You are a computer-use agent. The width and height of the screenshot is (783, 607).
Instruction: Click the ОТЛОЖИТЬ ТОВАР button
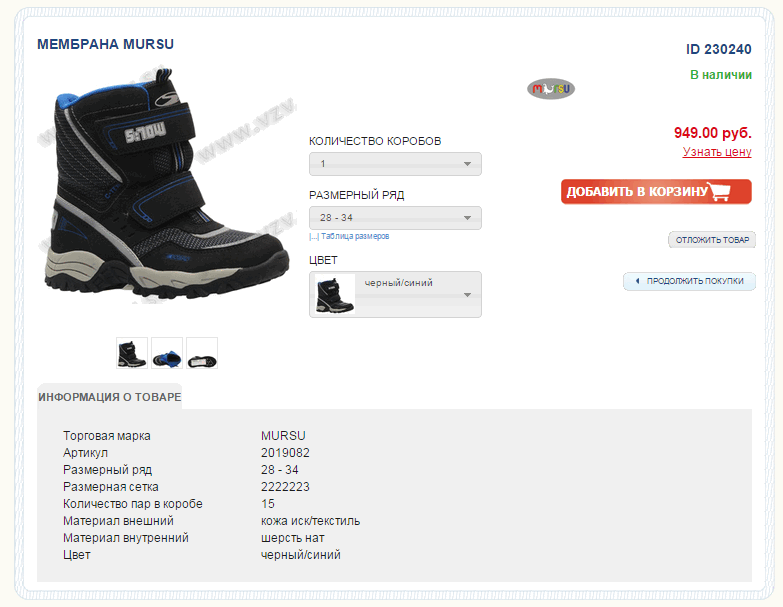[x=712, y=240]
